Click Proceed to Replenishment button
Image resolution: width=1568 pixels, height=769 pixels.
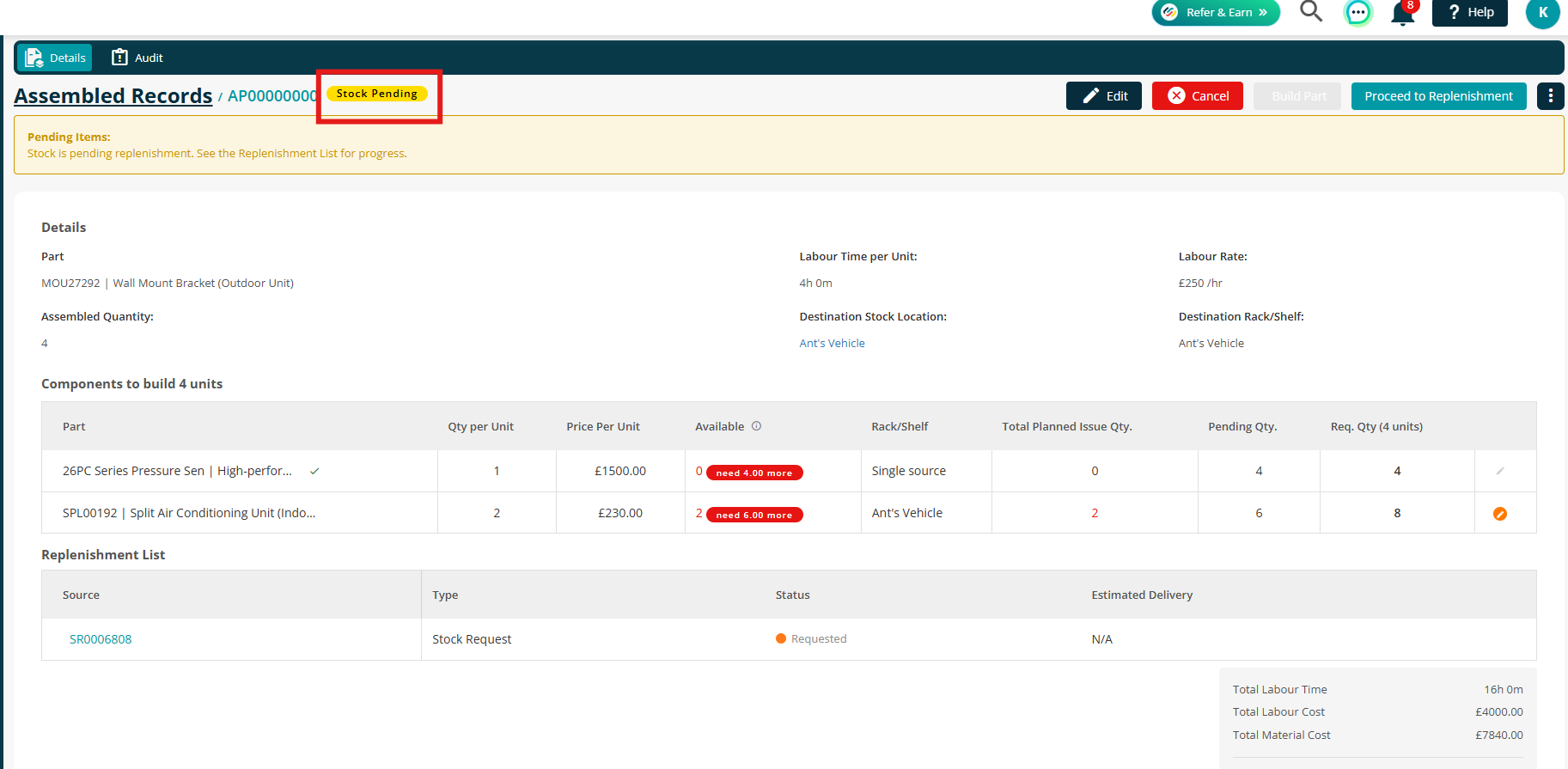[x=1438, y=96]
